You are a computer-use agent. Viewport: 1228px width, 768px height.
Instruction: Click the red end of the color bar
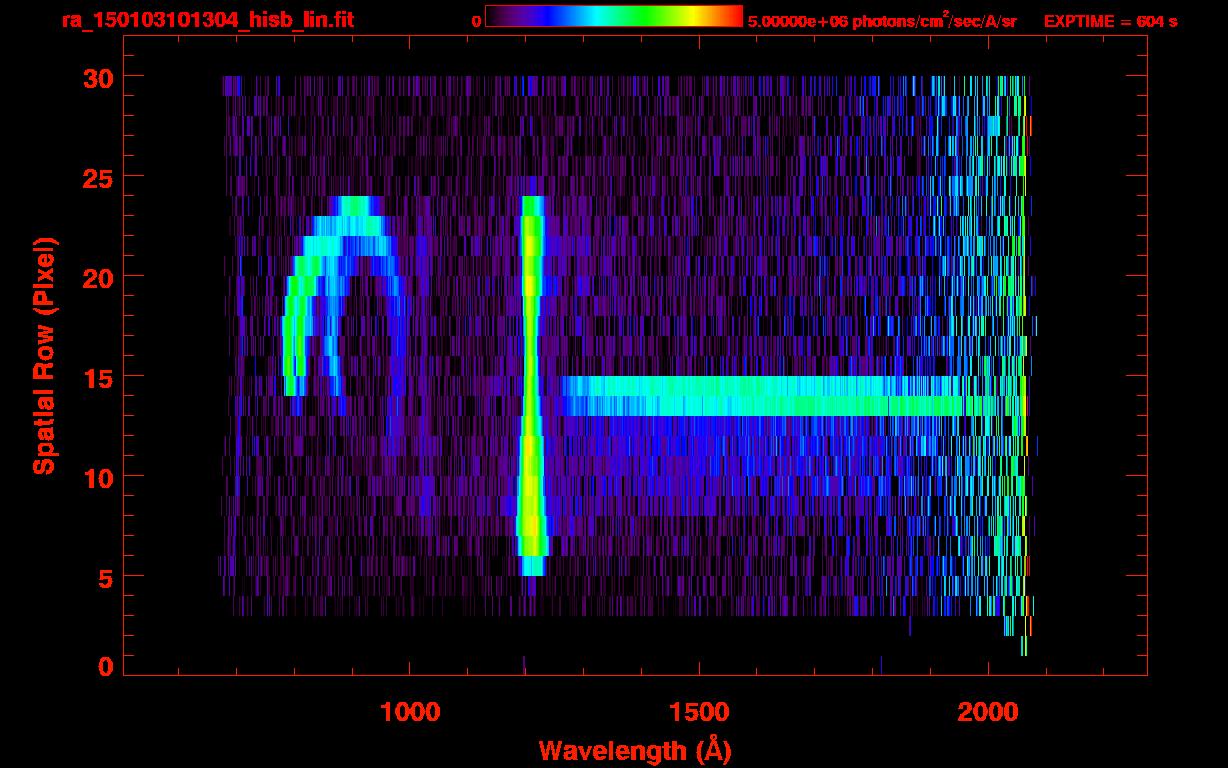tap(733, 16)
